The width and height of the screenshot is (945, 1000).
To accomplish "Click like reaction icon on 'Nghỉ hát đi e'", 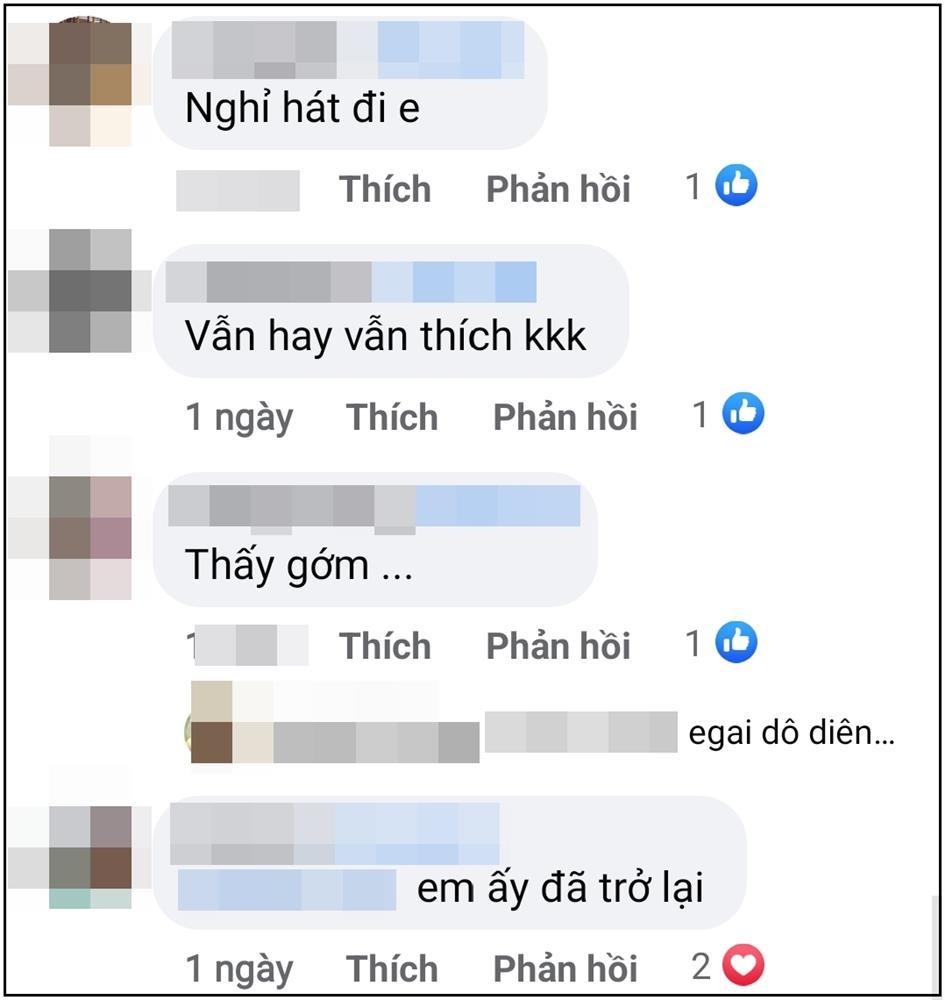I will (736, 186).
